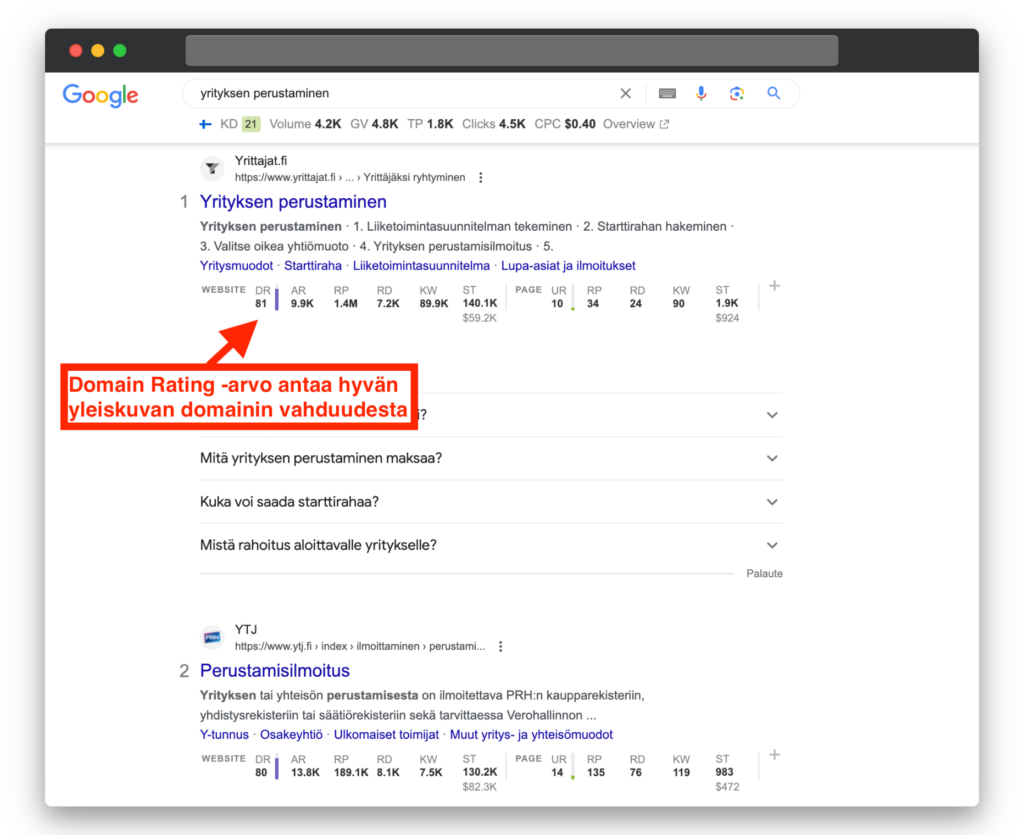This screenshot has height=835, width=1024.
Task: Open the Starttiraha sitelink
Action: (x=313, y=266)
